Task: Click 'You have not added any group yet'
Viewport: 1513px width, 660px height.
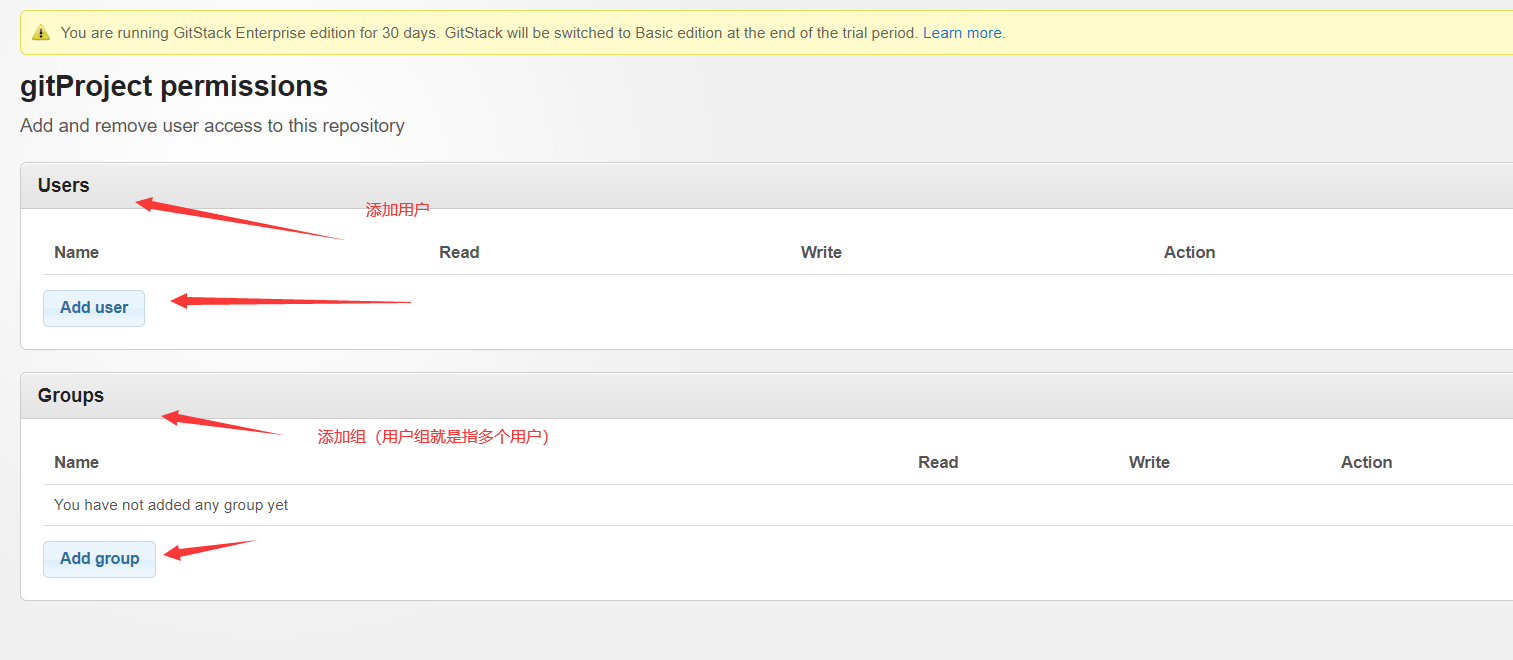Action: tap(171, 505)
